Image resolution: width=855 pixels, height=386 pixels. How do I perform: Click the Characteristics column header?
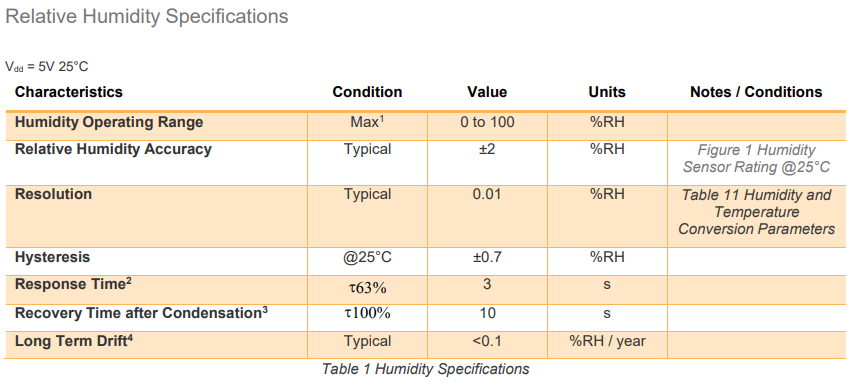pos(69,92)
